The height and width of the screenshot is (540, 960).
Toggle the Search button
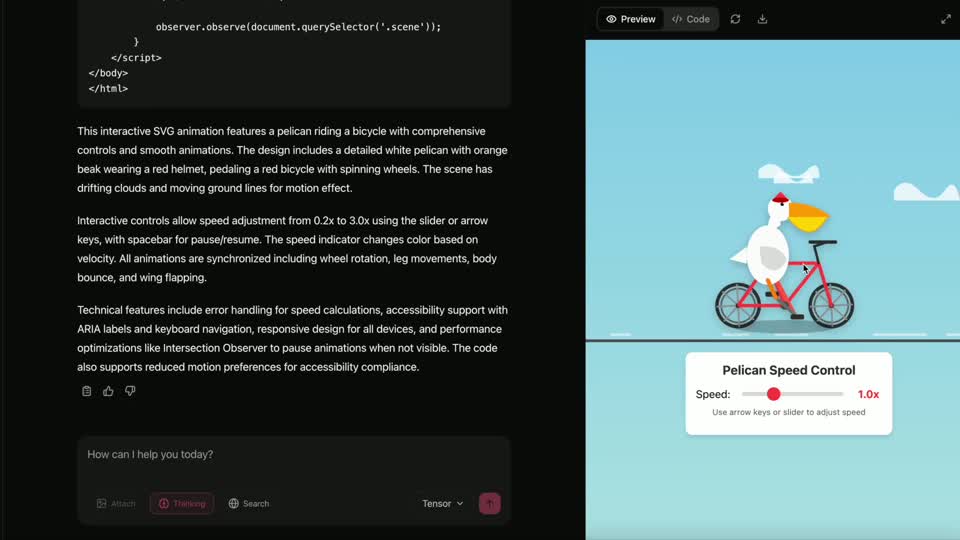249,503
